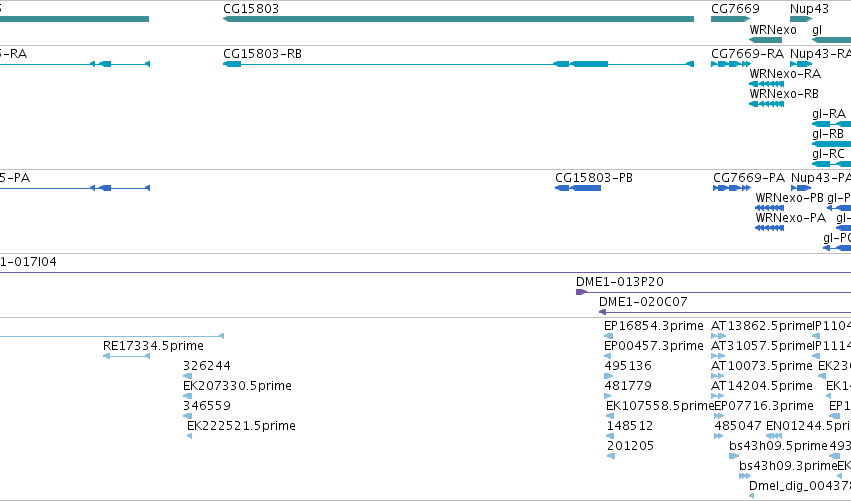Open the 481779 EST label
This screenshot has height=501, width=851.
pyautogui.click(x=628, y=386)
